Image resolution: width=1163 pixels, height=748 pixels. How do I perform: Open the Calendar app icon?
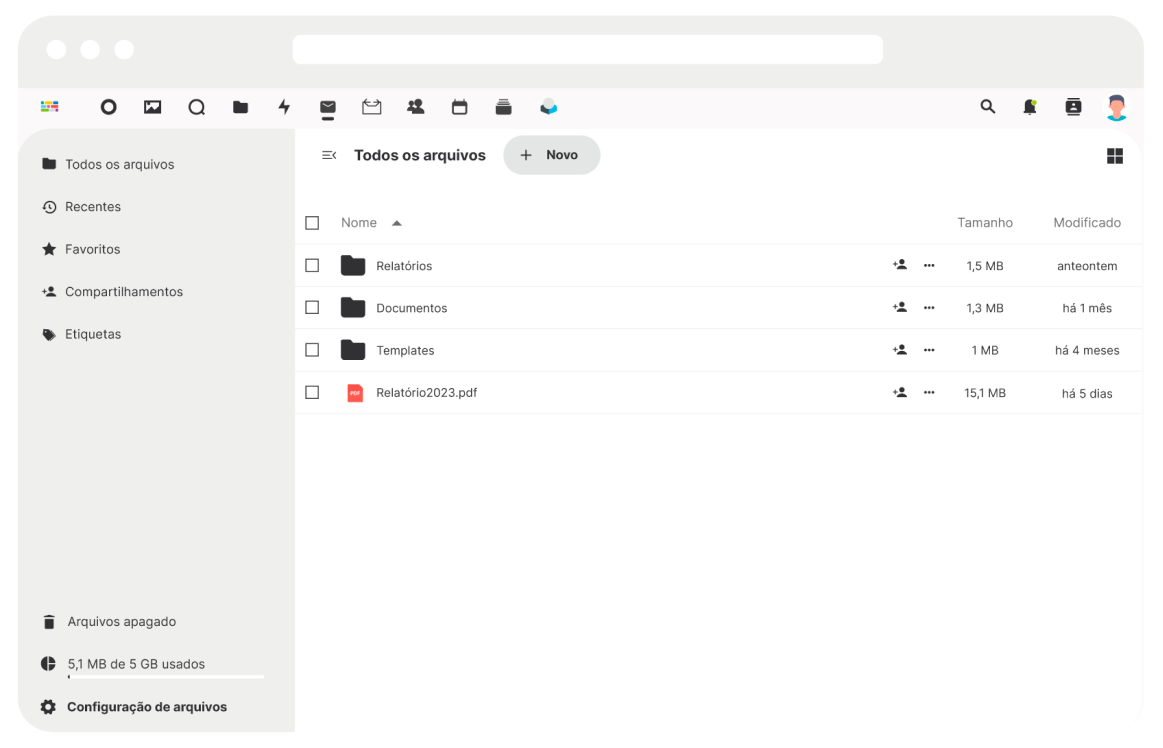[459, 107]
